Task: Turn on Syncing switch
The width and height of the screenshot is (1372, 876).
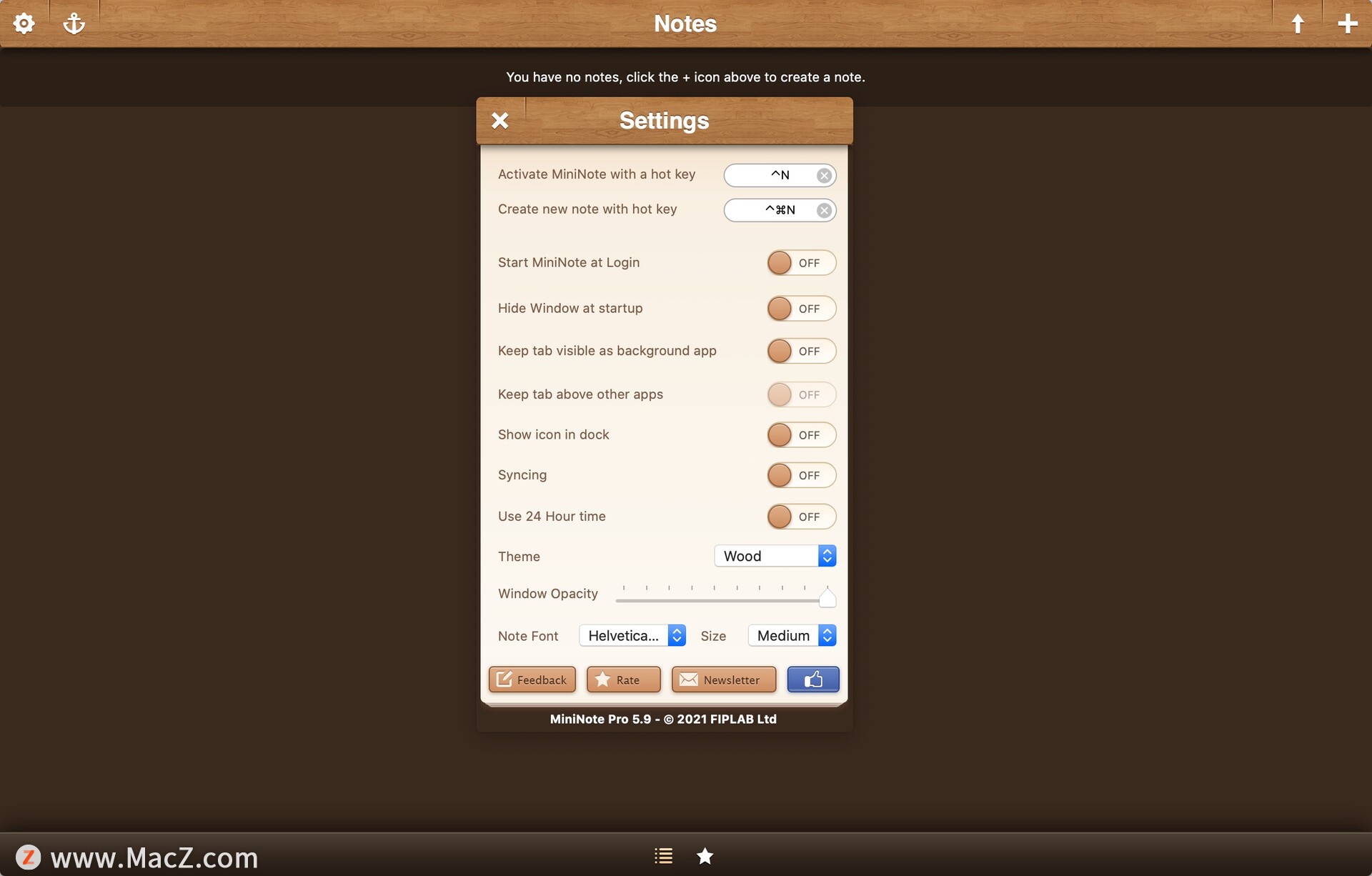Action: coord(800,475)
